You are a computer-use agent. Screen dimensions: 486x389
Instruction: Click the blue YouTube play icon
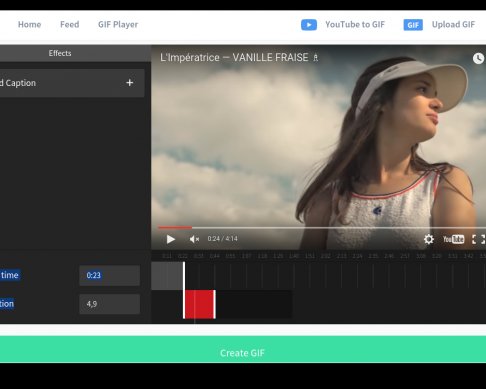(309, 25)
